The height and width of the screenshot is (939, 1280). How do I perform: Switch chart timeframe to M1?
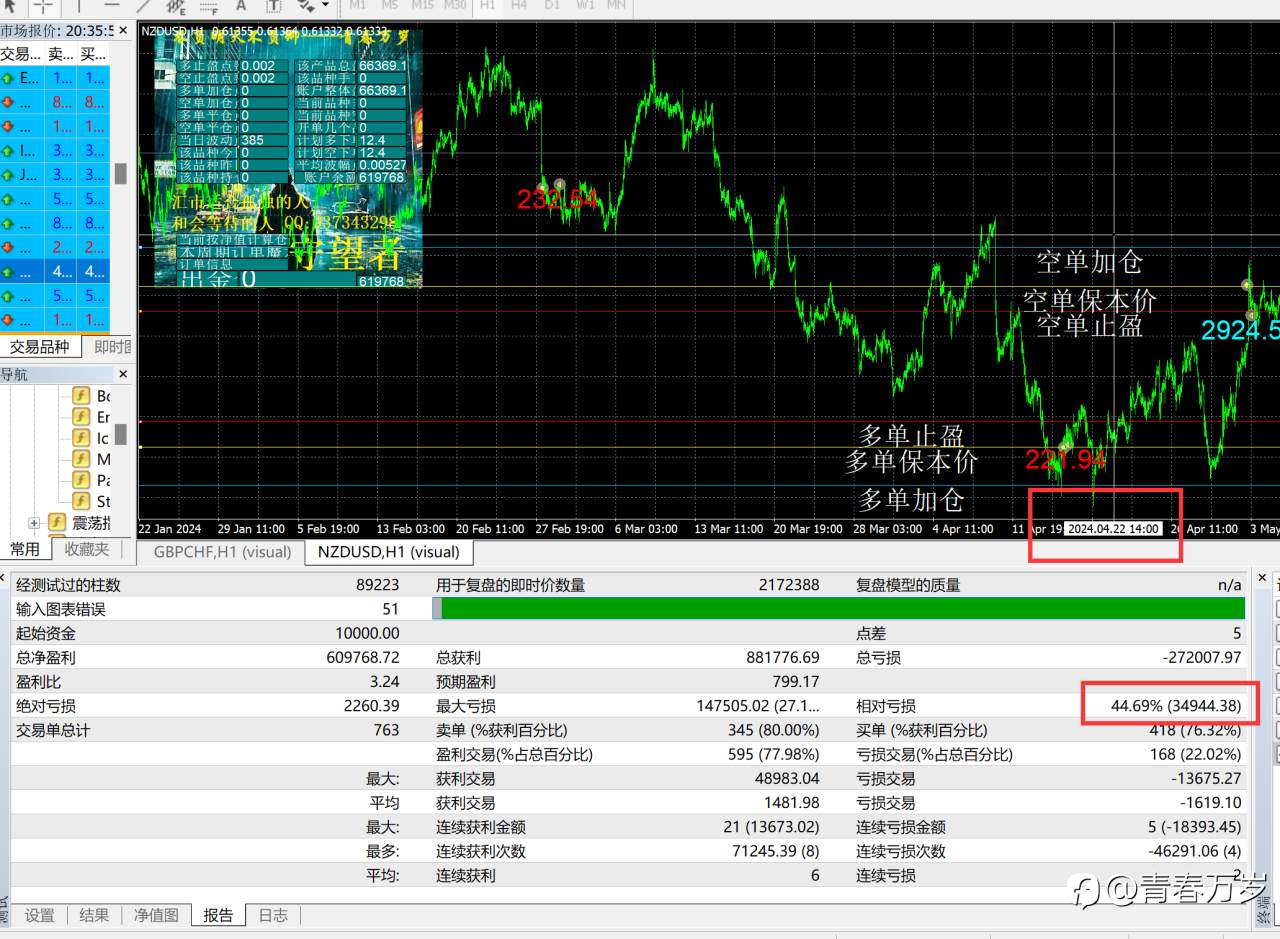pos(357,5)
